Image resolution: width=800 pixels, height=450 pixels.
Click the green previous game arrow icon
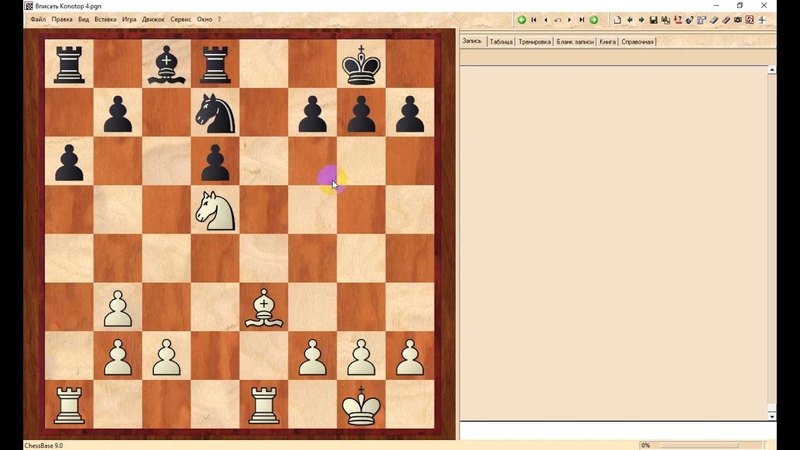click(x=522, y=20)
